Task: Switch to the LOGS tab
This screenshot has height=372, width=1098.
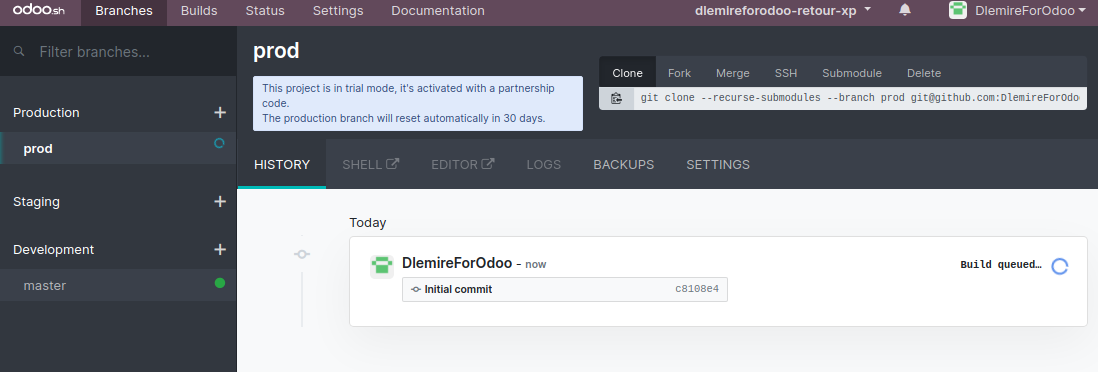Action: (543, 165)
